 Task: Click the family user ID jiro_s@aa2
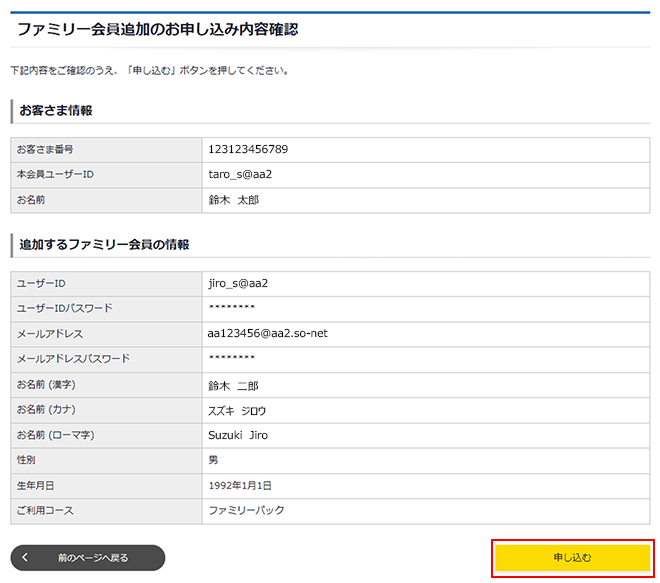tap(238, 283)
